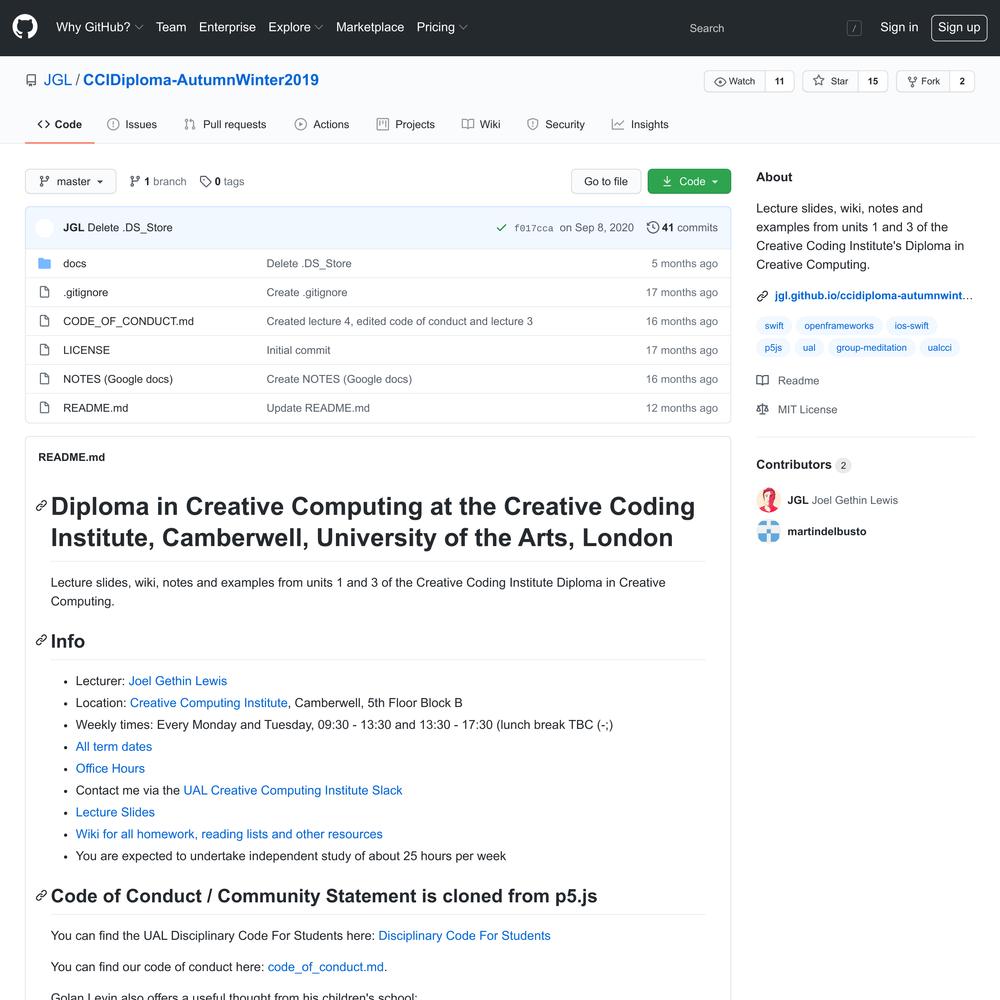Click the LICENSE file icon
The image size is (1000, 1000).
(x=44, y=349)
